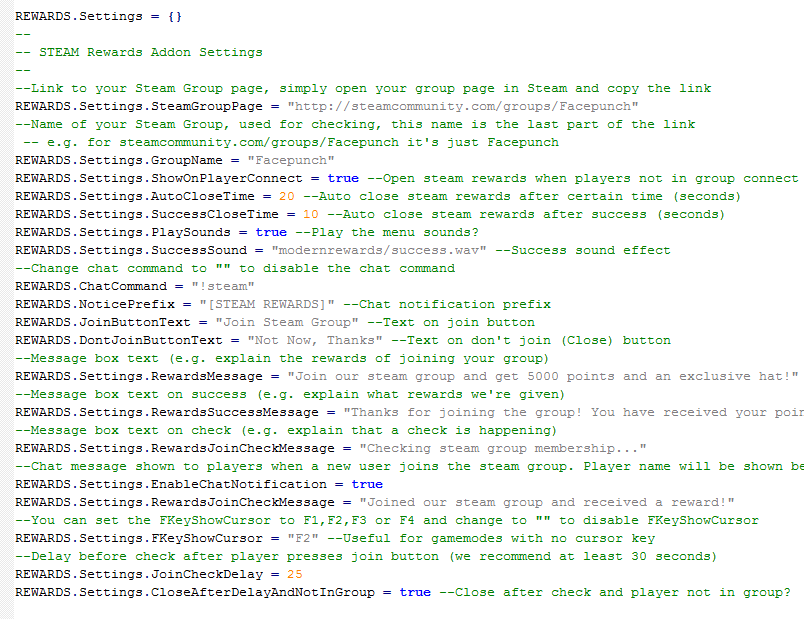Click the SteamGroupPage URL string value
Image resolution: width=804 pixels, height=619 pixels.
(463, 107)
